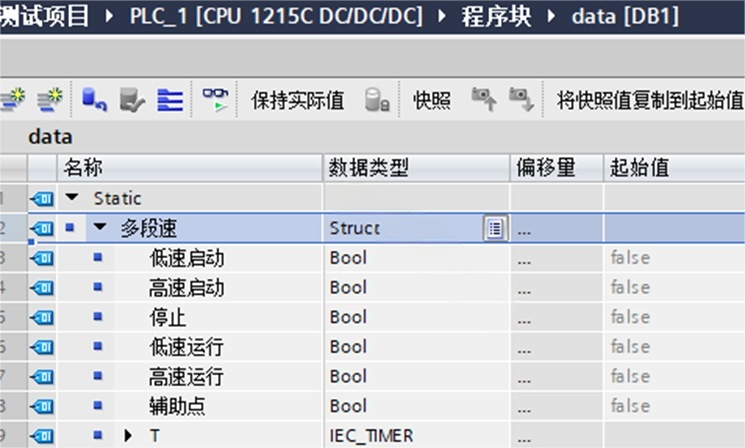Select the 低速启动 name cell
The image size is (745, 448).
[x=186, y=258]
